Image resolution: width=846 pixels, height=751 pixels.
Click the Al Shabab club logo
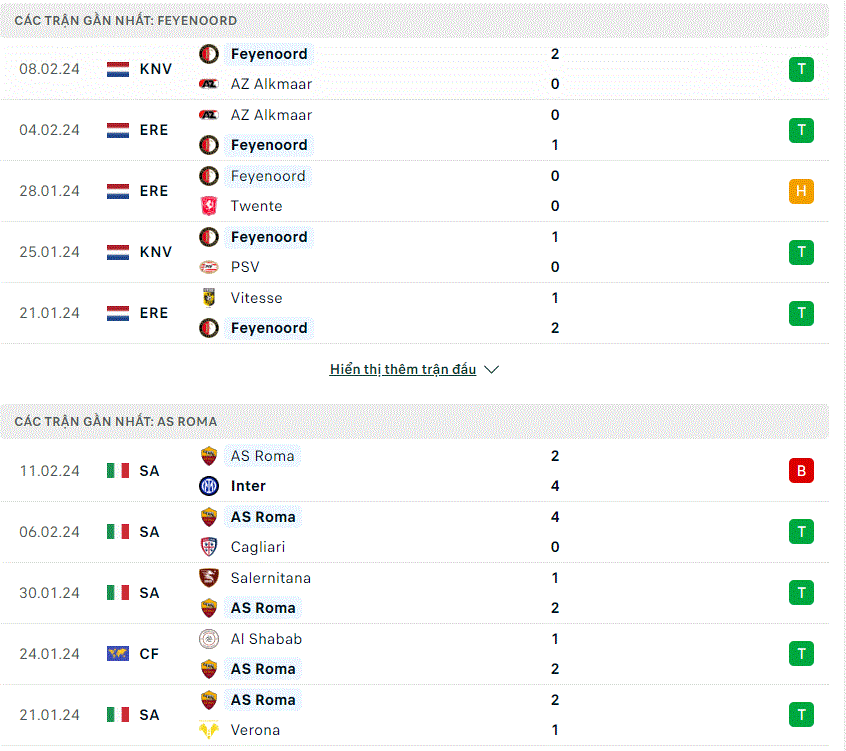point(209,639)
